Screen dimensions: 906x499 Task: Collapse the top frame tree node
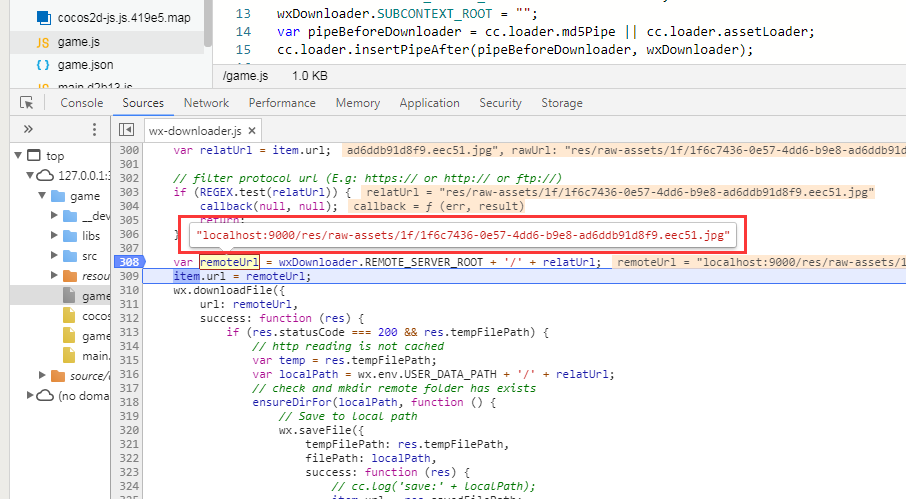click(x=18, y=155)
